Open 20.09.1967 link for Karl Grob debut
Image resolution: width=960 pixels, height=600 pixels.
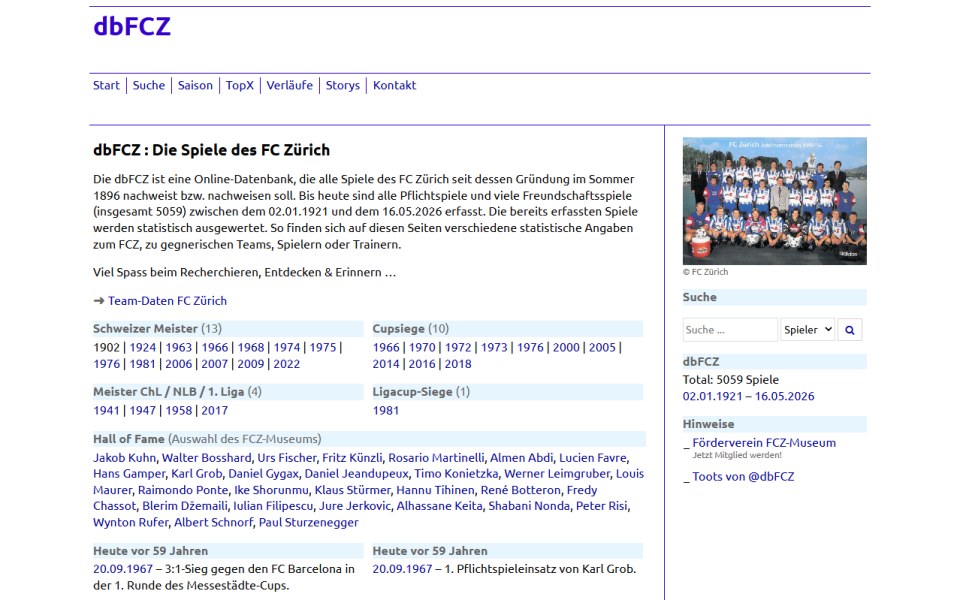(402, 569)
